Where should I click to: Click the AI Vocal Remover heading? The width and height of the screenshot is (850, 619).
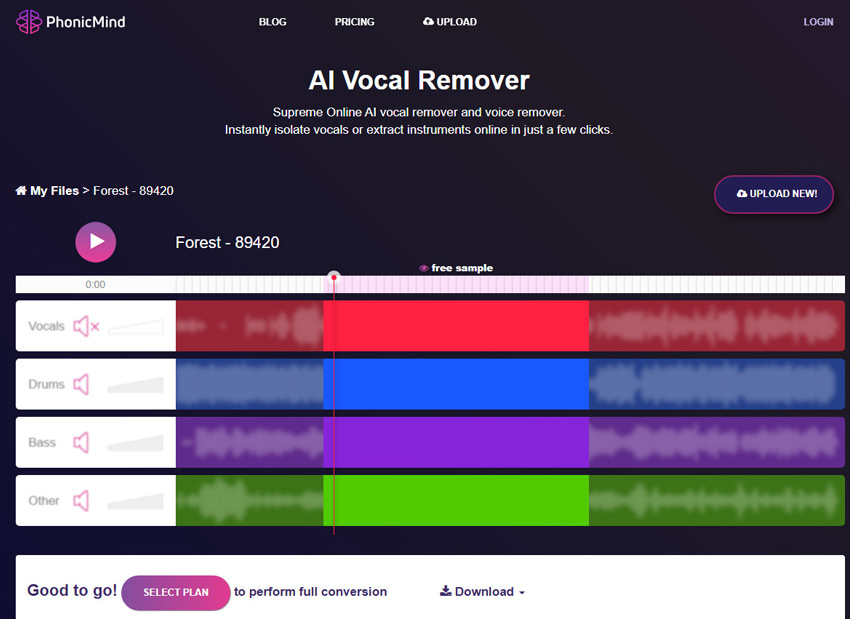click(x=419, y=81)
